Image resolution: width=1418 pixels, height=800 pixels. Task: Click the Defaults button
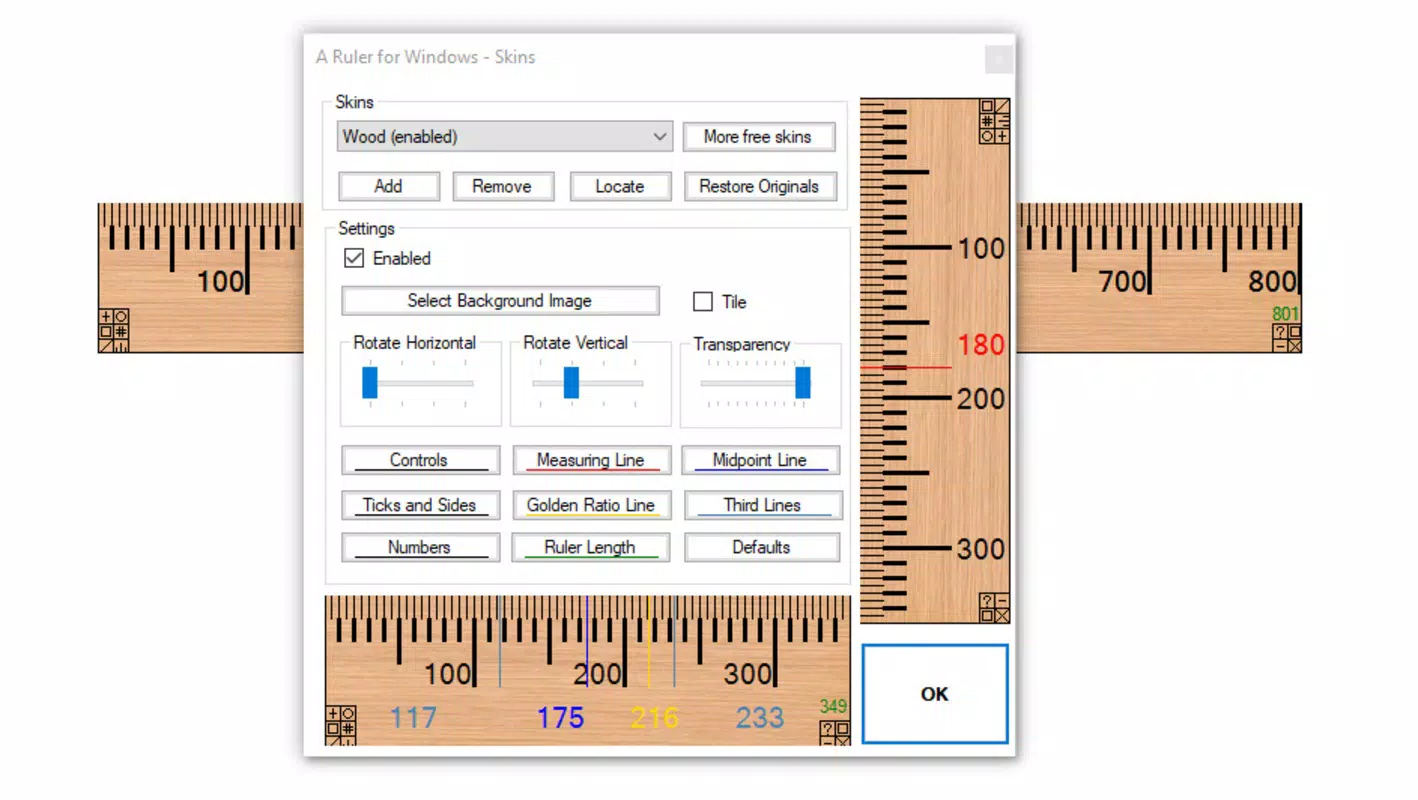[762, 547]
